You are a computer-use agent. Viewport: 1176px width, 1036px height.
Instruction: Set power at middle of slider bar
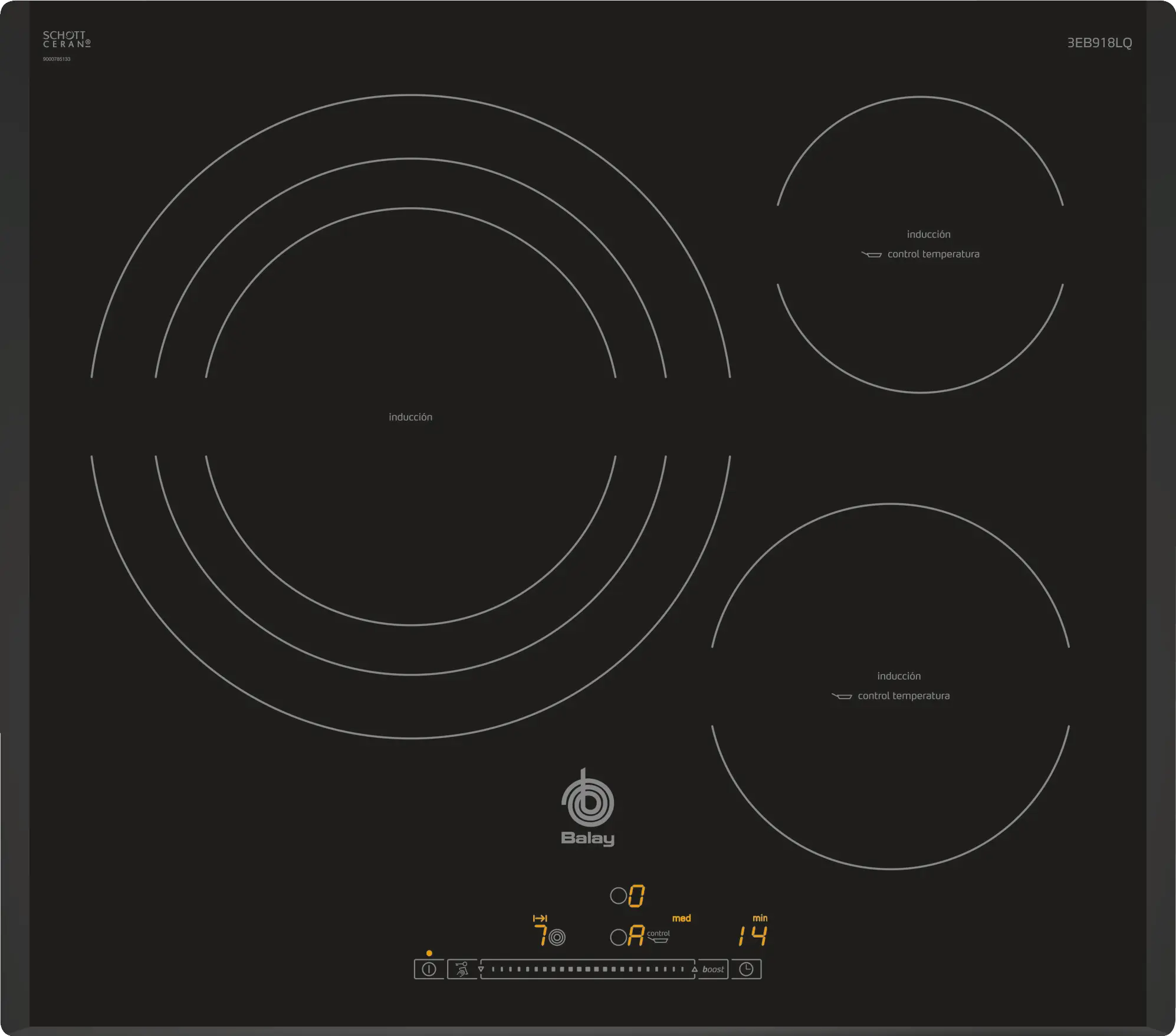coord(587,969)
